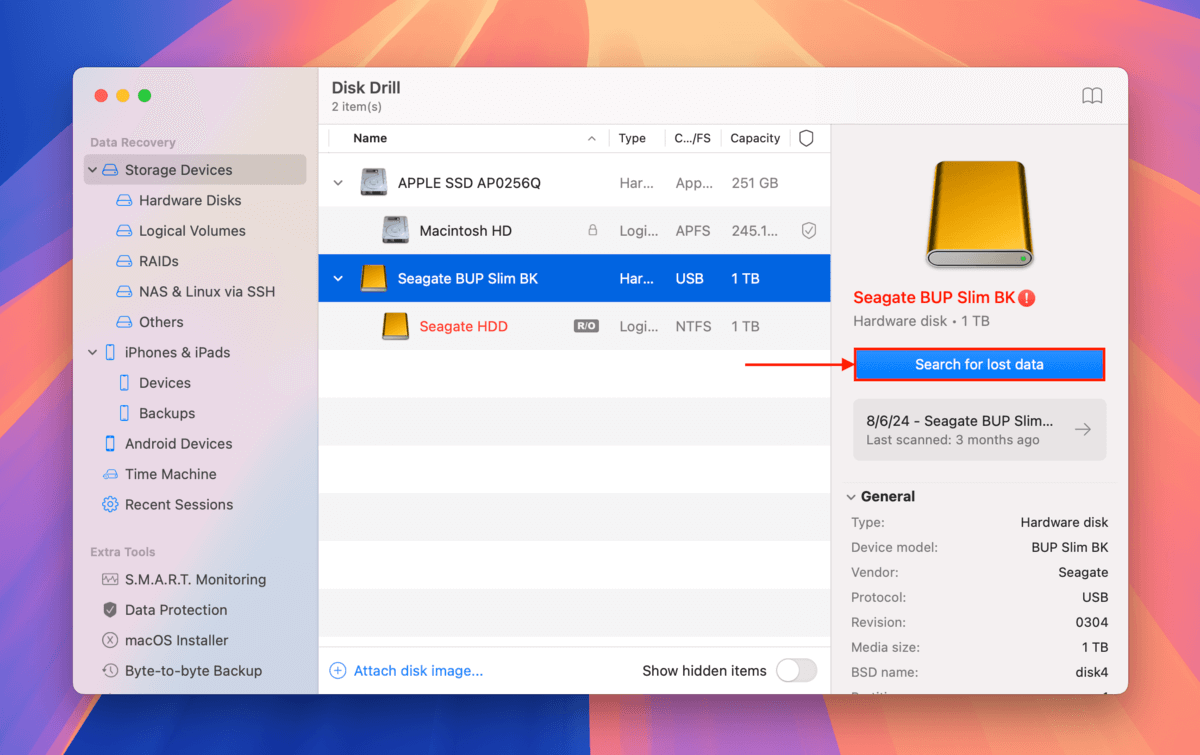Sort by the Type column header
This screenshot has width=1200, height=755.
point(632,138)
